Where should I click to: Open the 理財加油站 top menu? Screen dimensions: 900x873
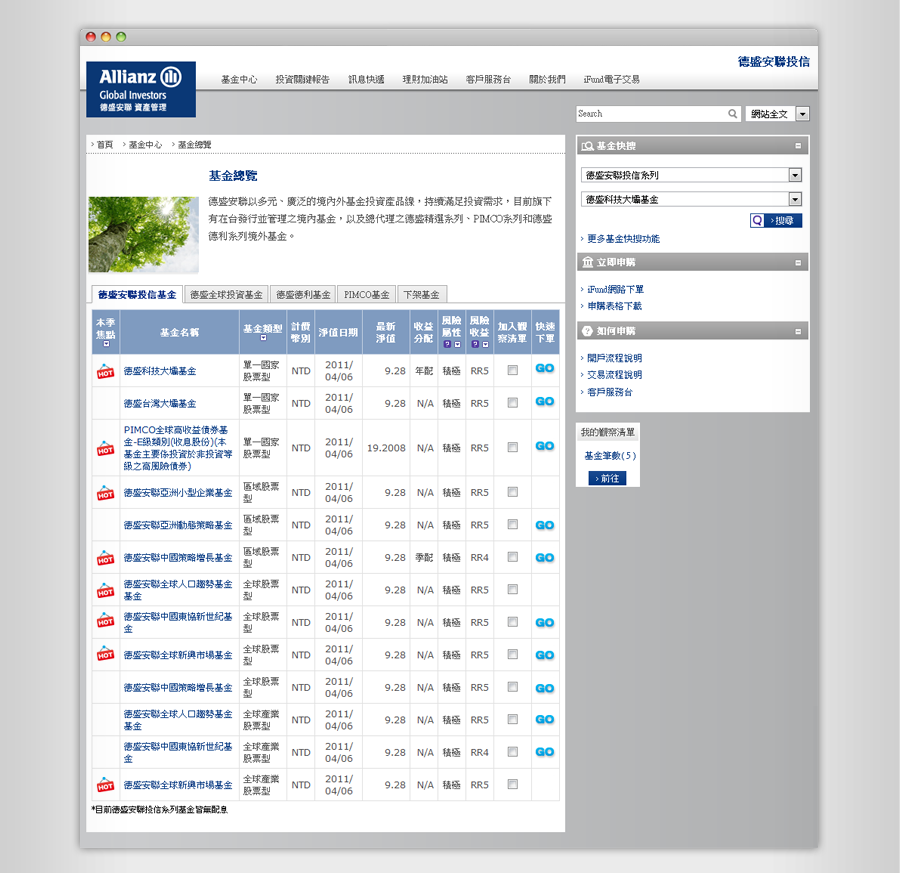[x=425, y=79]
